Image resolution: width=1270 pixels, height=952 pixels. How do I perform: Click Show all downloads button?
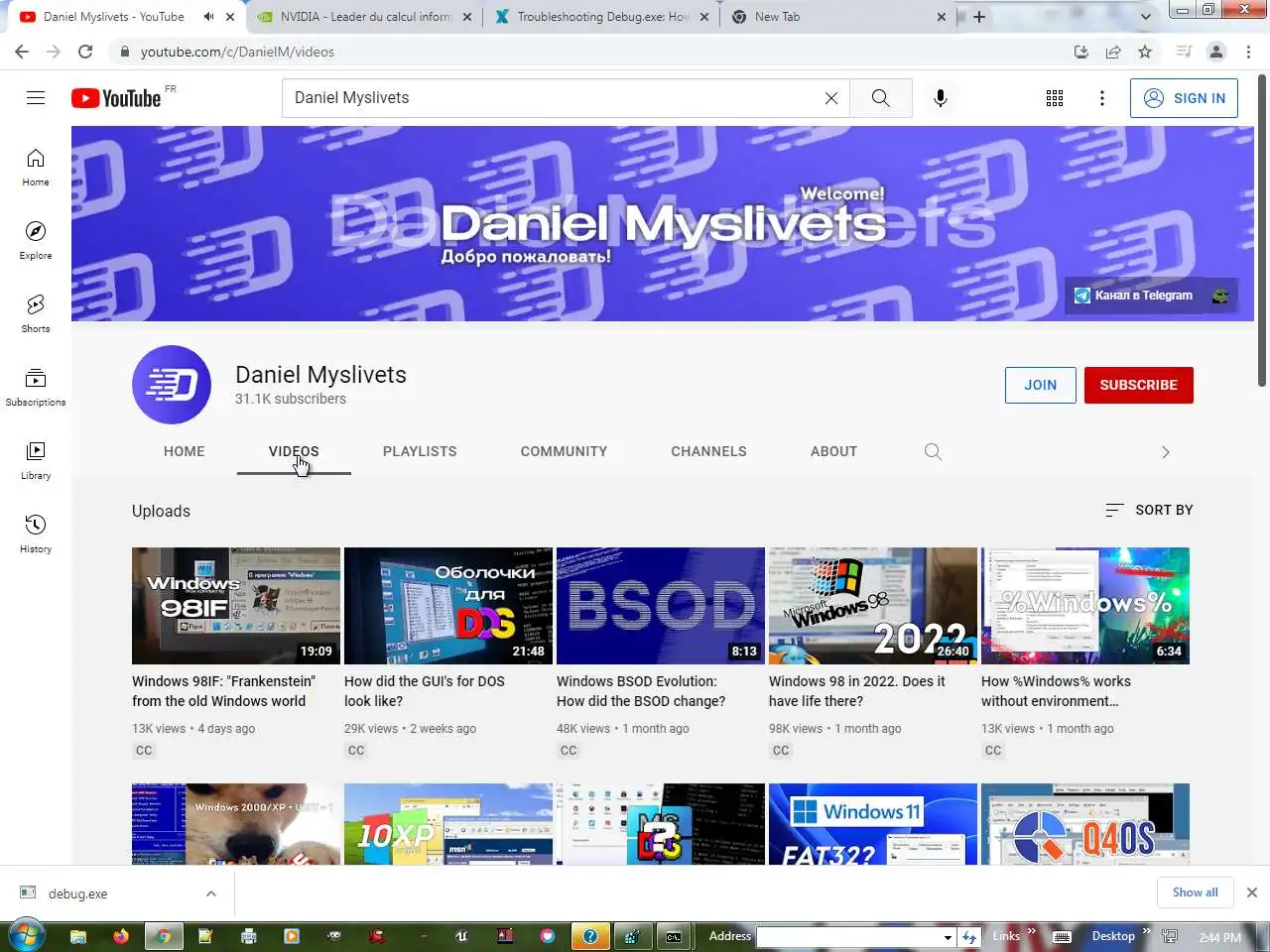[1195, 892]
